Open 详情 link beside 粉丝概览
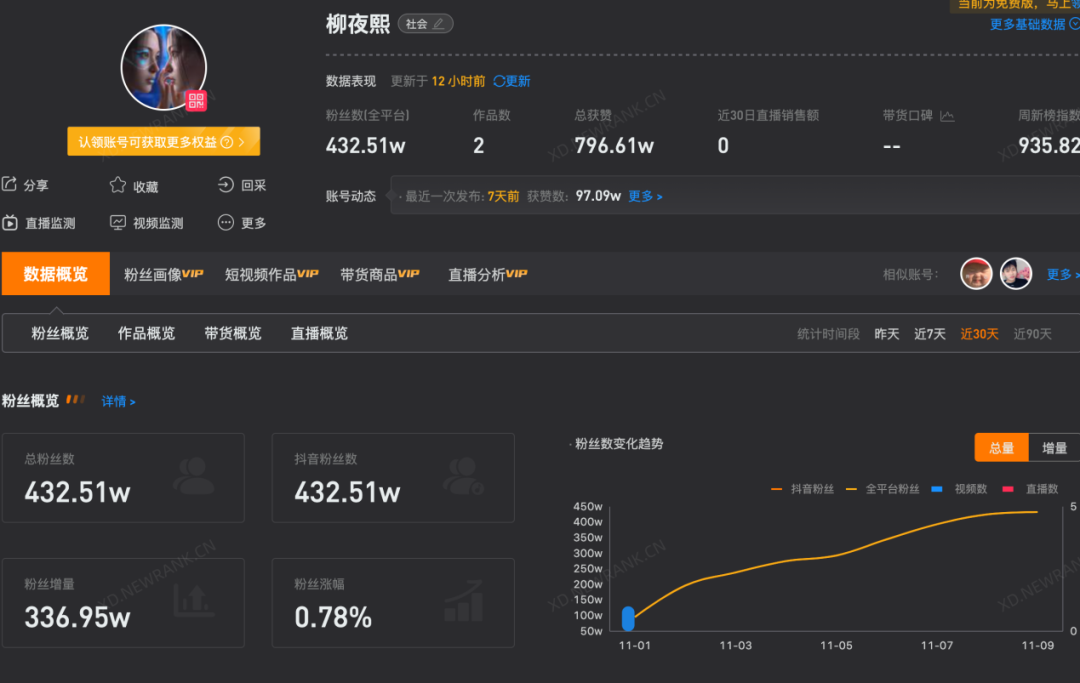 (x=118, y=402)
